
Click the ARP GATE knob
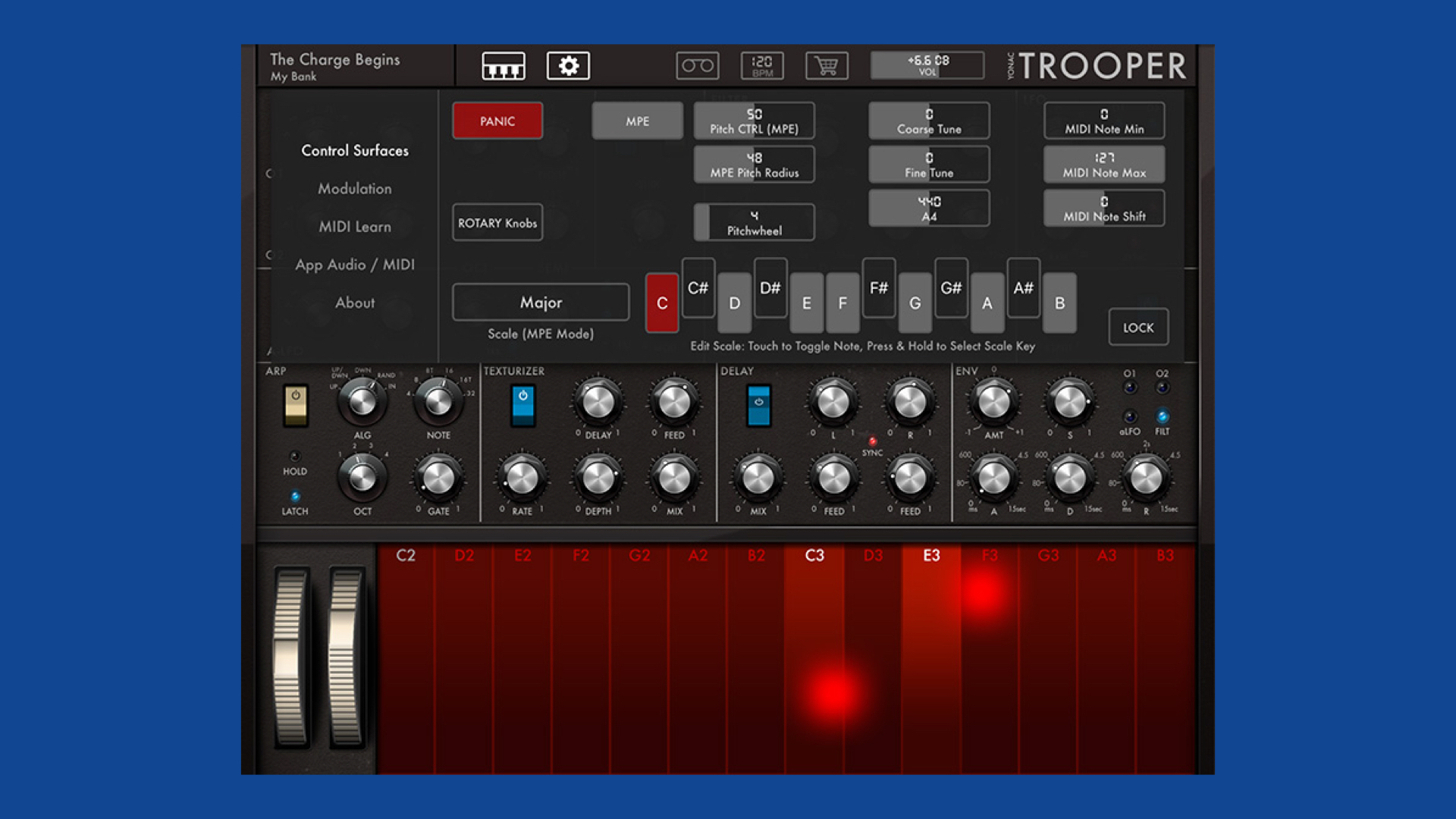(x=438, y=478)
